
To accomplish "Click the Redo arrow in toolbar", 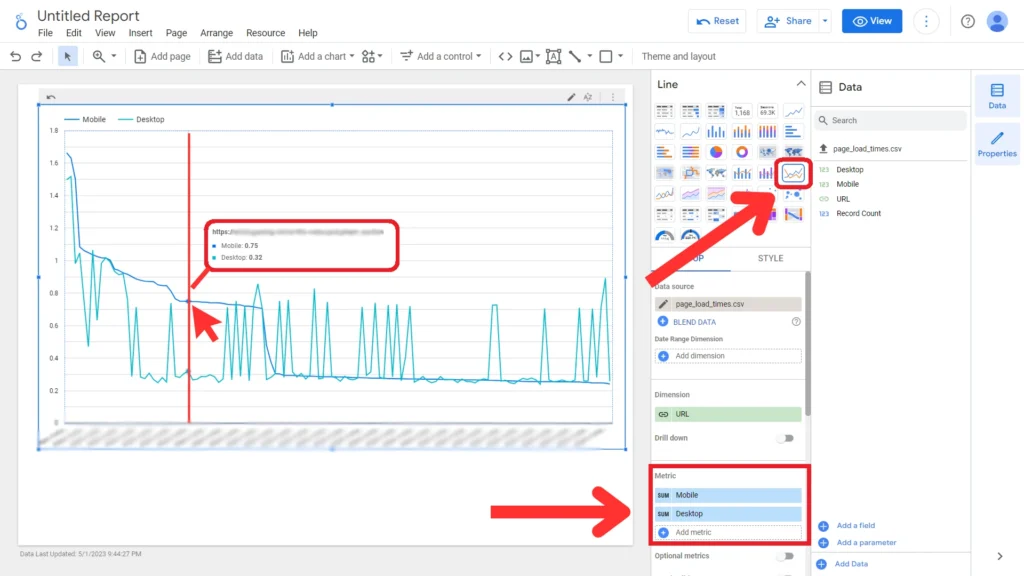I will (37, 57).
